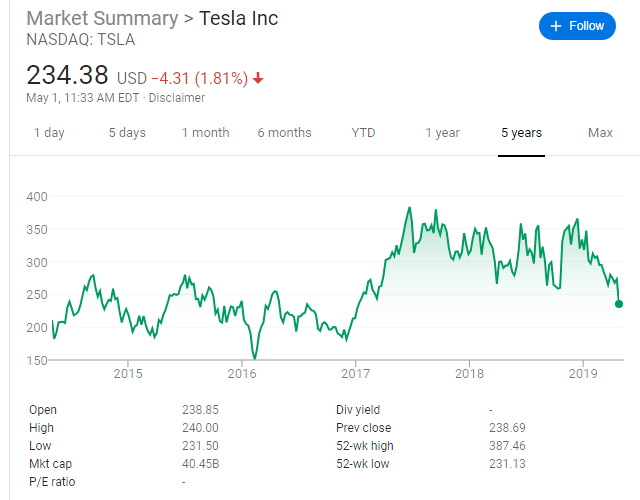Switch to the 1 month range
The width and height of the screenshot is (640, 500).
point(205,133)
